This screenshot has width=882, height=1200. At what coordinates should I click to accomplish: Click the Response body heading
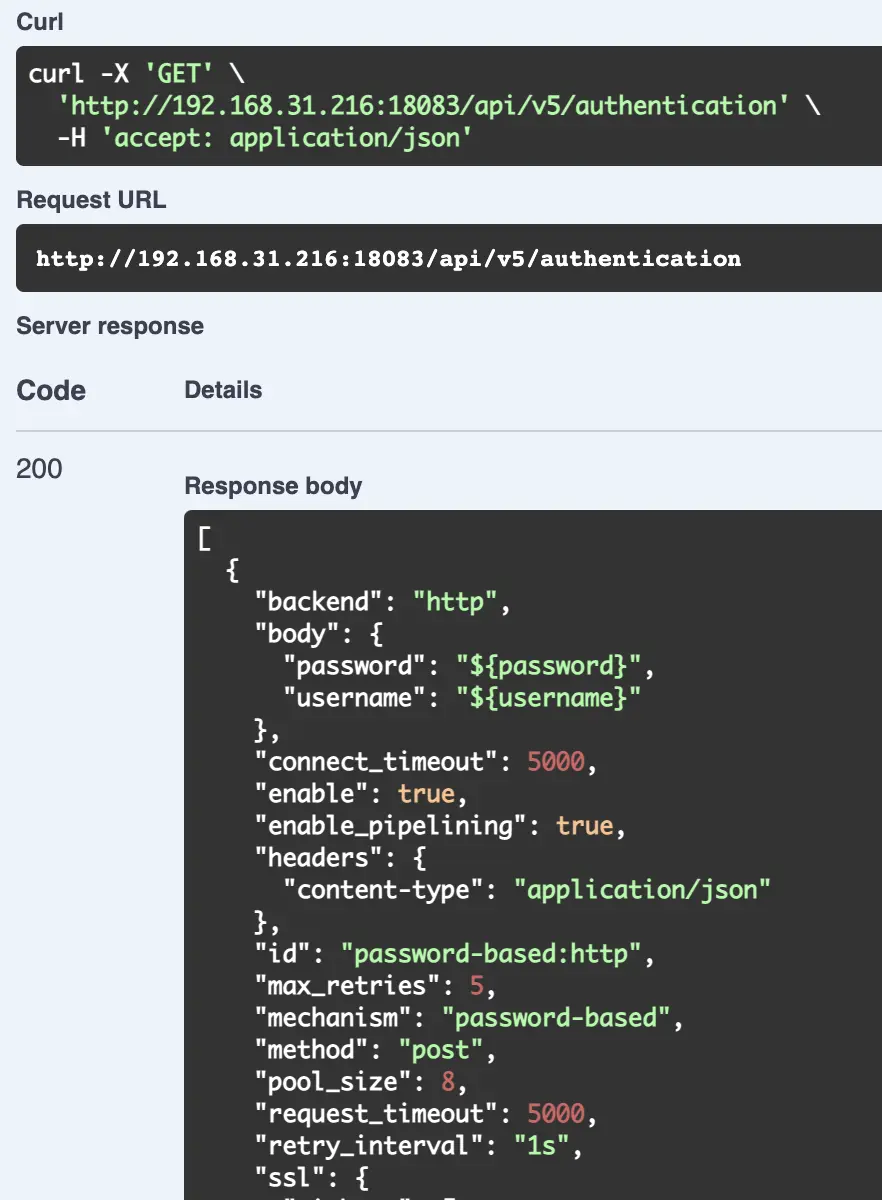click(x=273, y=485)
